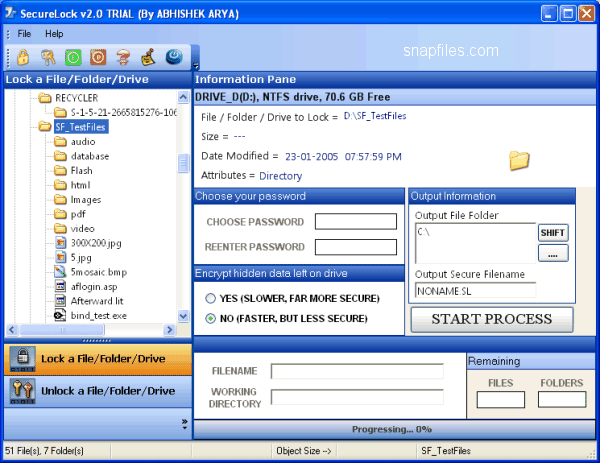Click the pdf folder icon
Screen dimensions: 600x463
tap(60, 214)
